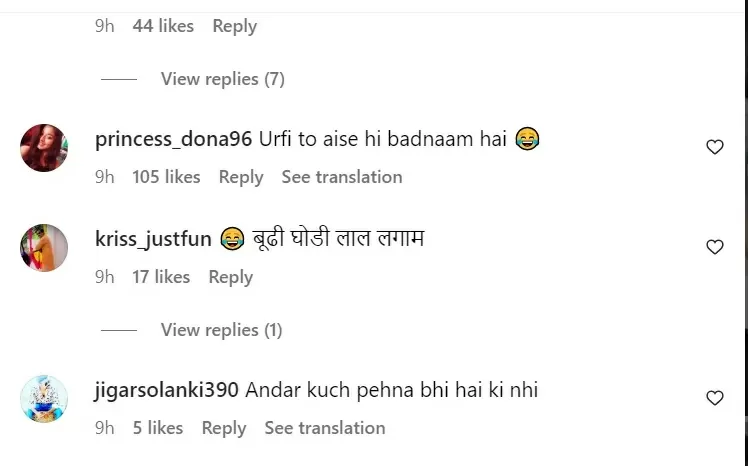The width and height of the screenshot is (748, 466).
Task: Open princess_dona96's profile picture
Action: coord(44,148)
